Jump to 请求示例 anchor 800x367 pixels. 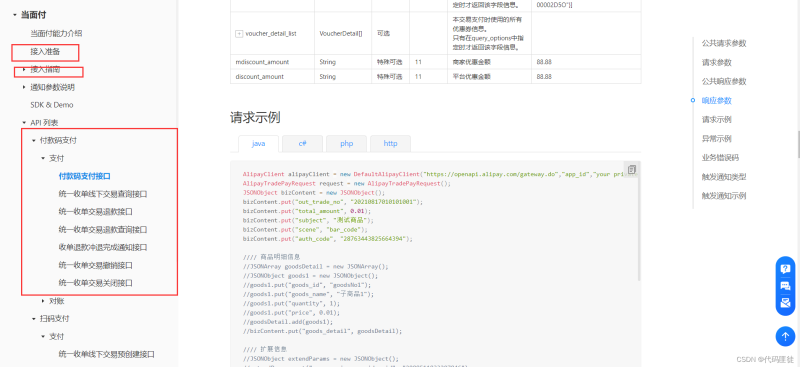pos(716,119)
